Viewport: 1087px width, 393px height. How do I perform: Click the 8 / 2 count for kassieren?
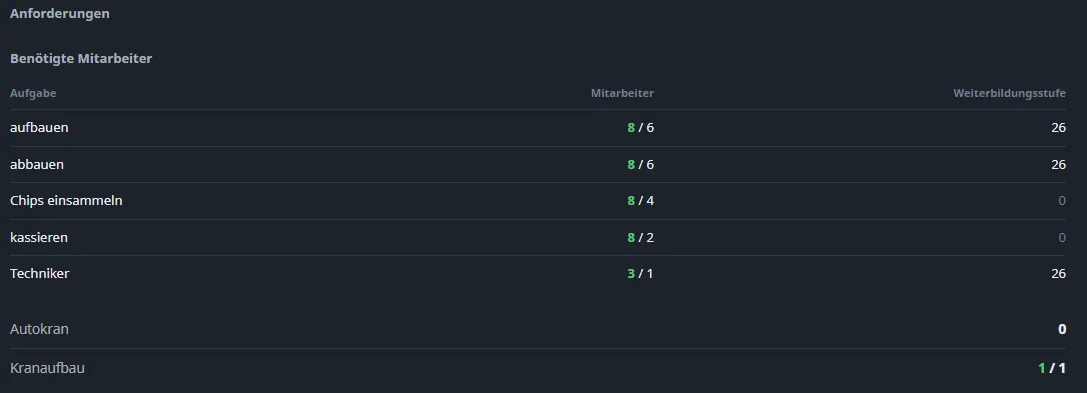pos(641,238)
